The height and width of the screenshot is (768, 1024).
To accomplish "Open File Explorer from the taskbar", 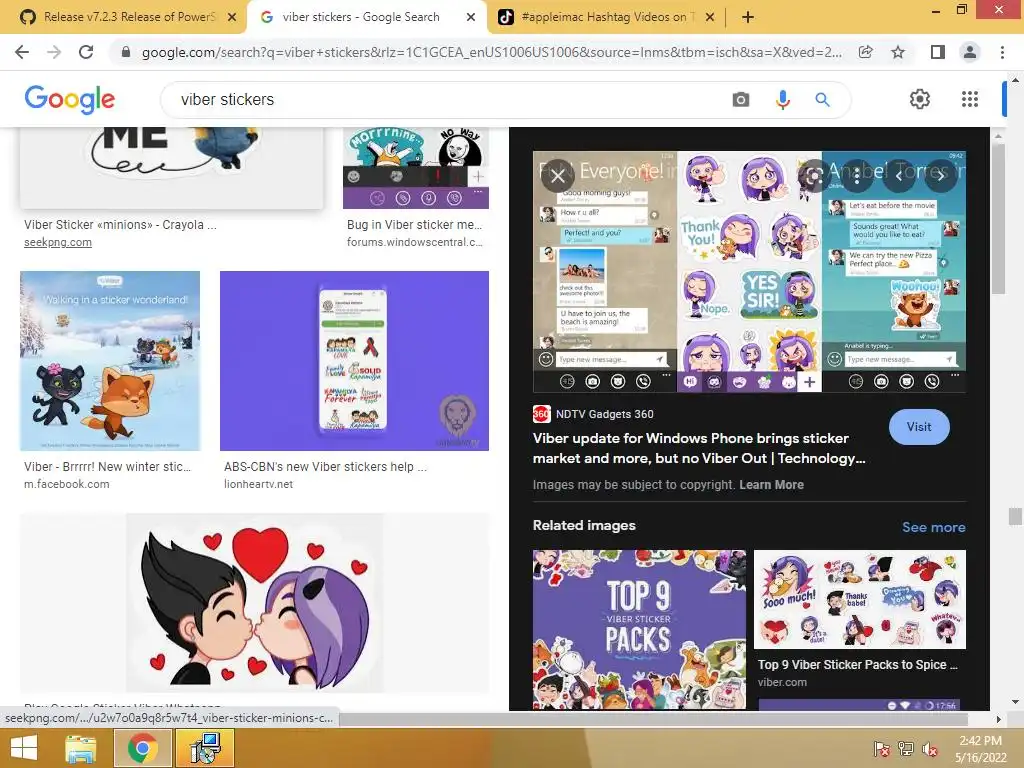I will [x=80, y=748].
